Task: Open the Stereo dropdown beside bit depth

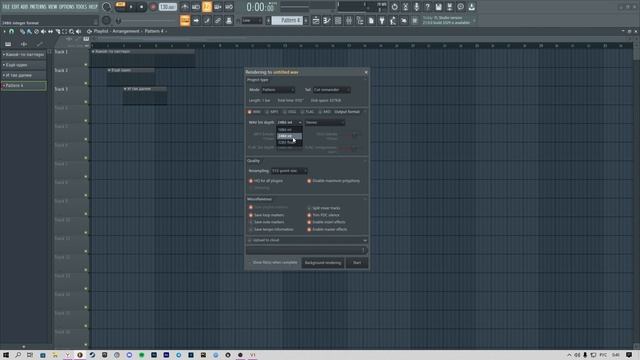Action: [325, 122]
